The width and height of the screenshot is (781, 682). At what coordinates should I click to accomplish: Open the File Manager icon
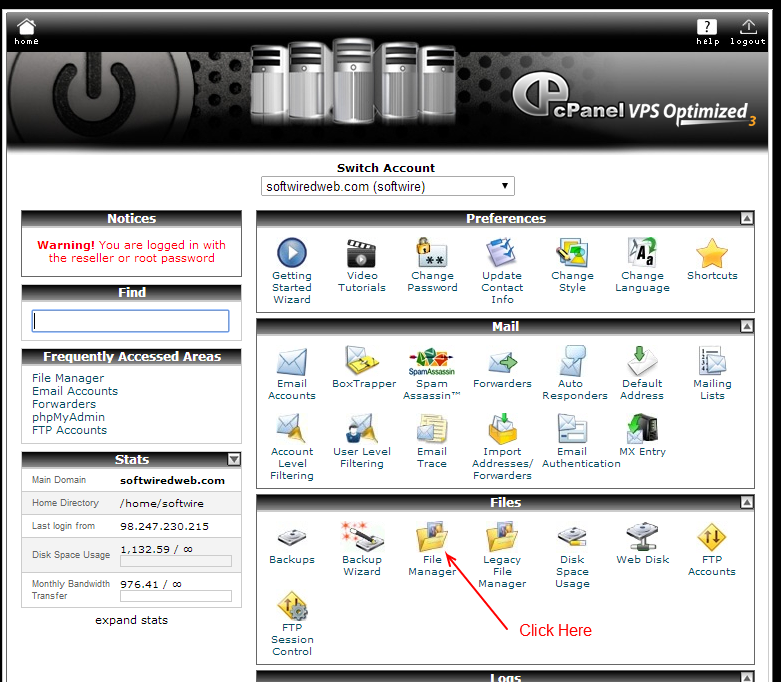432,539
